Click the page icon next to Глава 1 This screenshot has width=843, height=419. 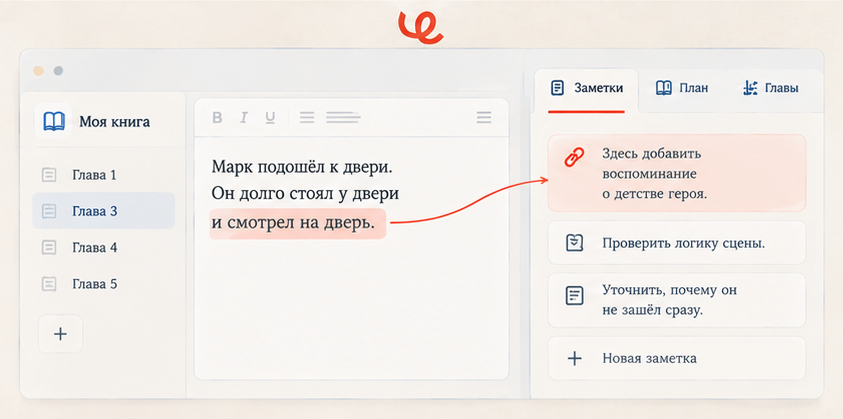click(x=49, y=175)
